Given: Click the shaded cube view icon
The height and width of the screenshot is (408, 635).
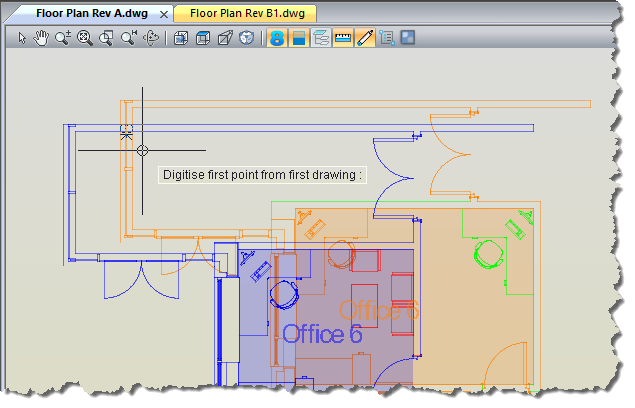Looking at the screenshot, I should point(246,38).
